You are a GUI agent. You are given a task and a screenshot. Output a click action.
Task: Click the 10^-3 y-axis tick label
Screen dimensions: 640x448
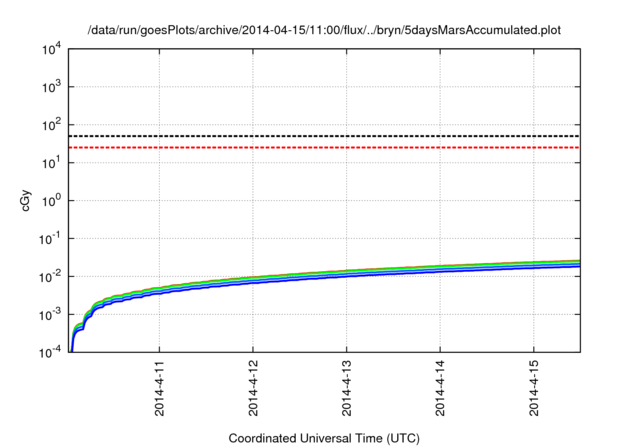tap(50, 315)
